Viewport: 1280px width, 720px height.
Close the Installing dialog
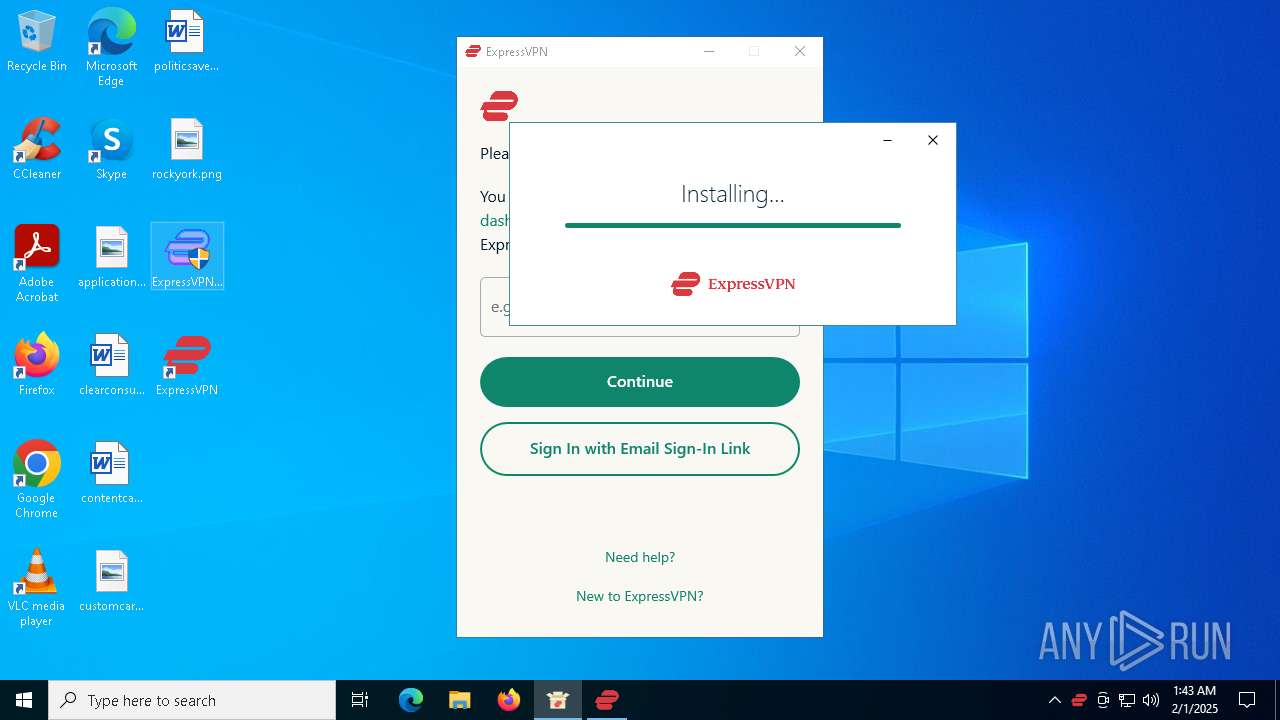[933, 140]
